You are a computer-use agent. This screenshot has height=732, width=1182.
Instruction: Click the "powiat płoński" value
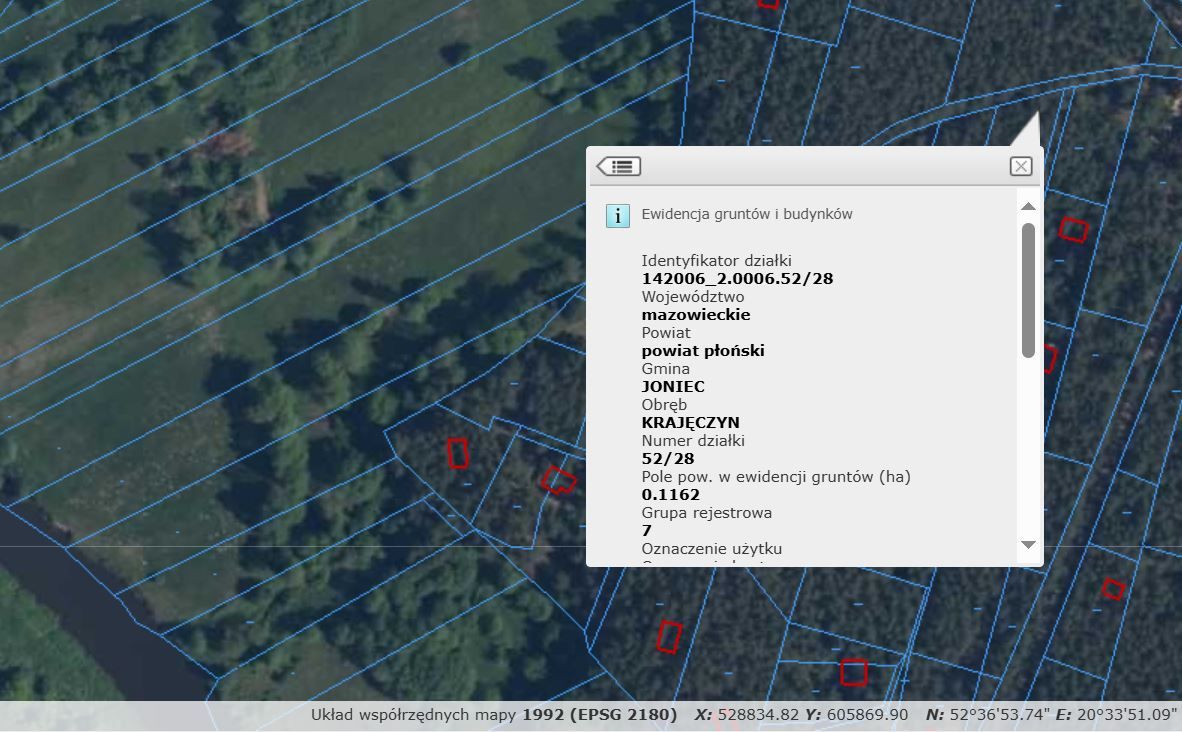(703, 351)
